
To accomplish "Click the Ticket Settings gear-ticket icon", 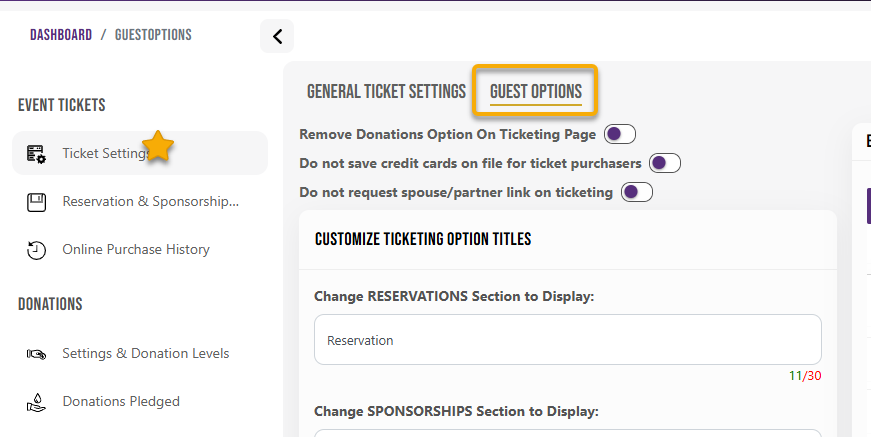I will pyautogui.click(x=36, y=154).
